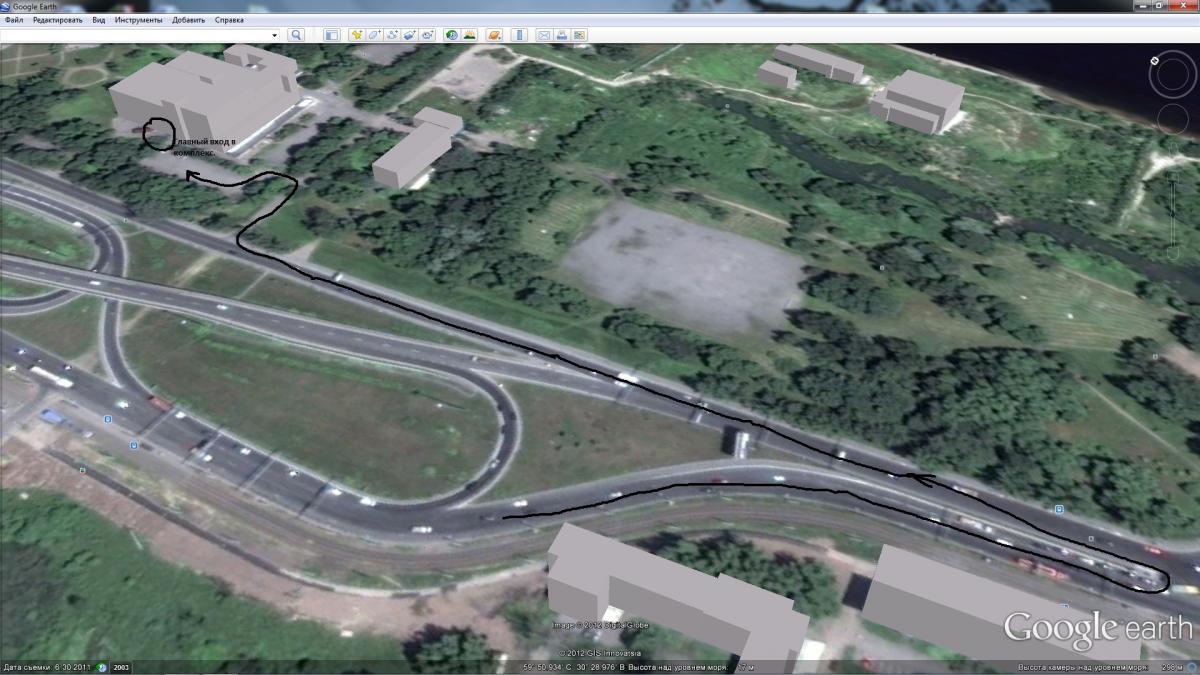Click the search magnifier button
Viewport: 1200px width, 675px height.
click(296, 35)
